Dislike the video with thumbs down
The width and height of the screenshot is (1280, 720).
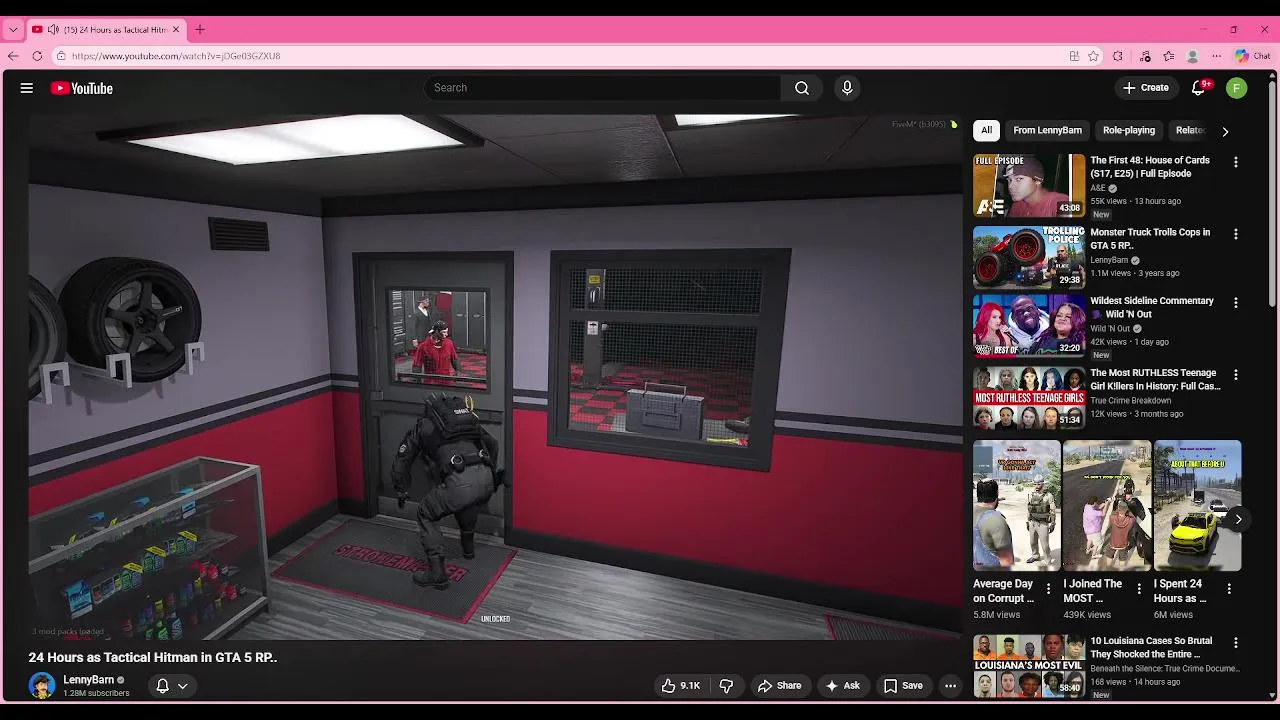[x=727, y=686]
